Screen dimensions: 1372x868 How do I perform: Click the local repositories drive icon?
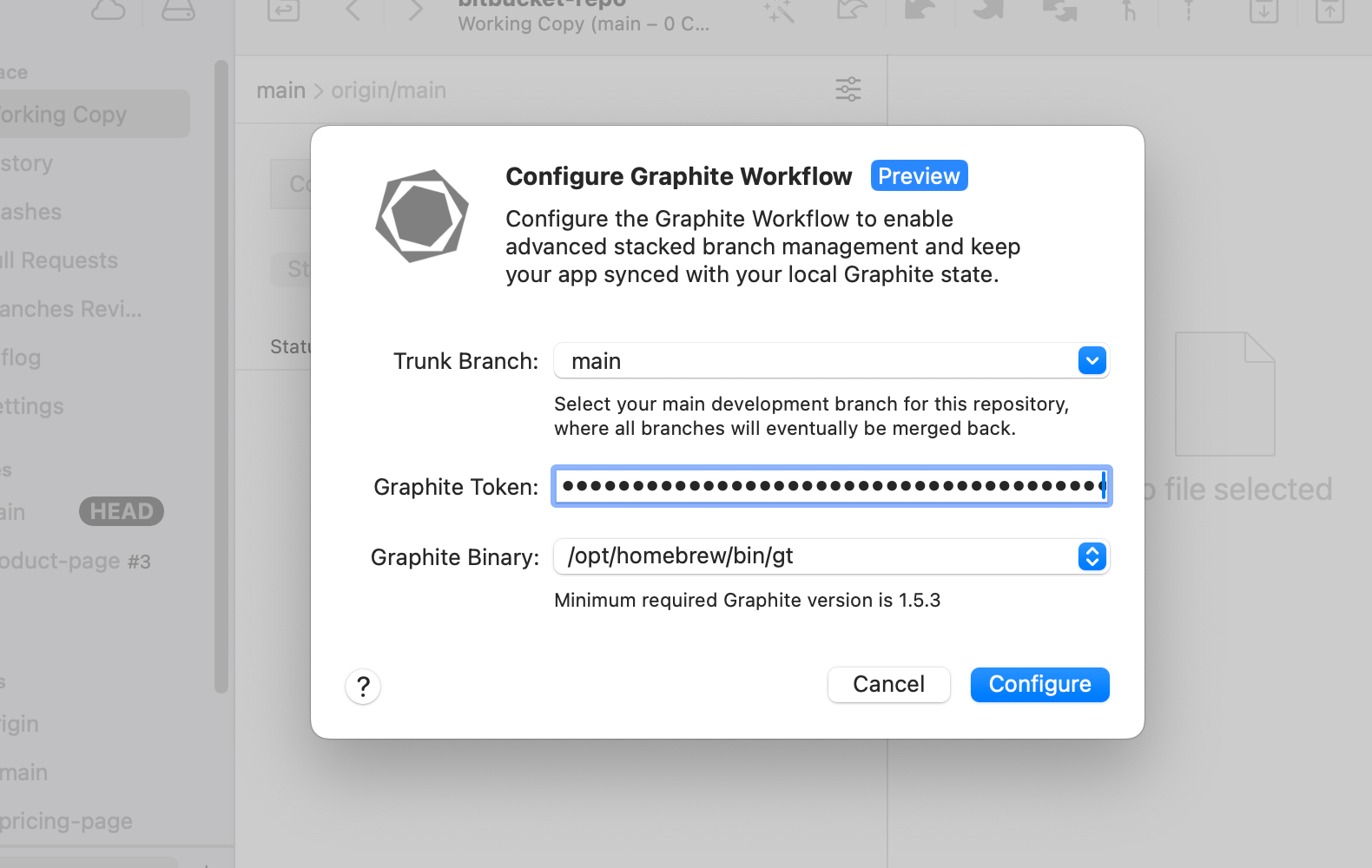(x=178, y=10)
